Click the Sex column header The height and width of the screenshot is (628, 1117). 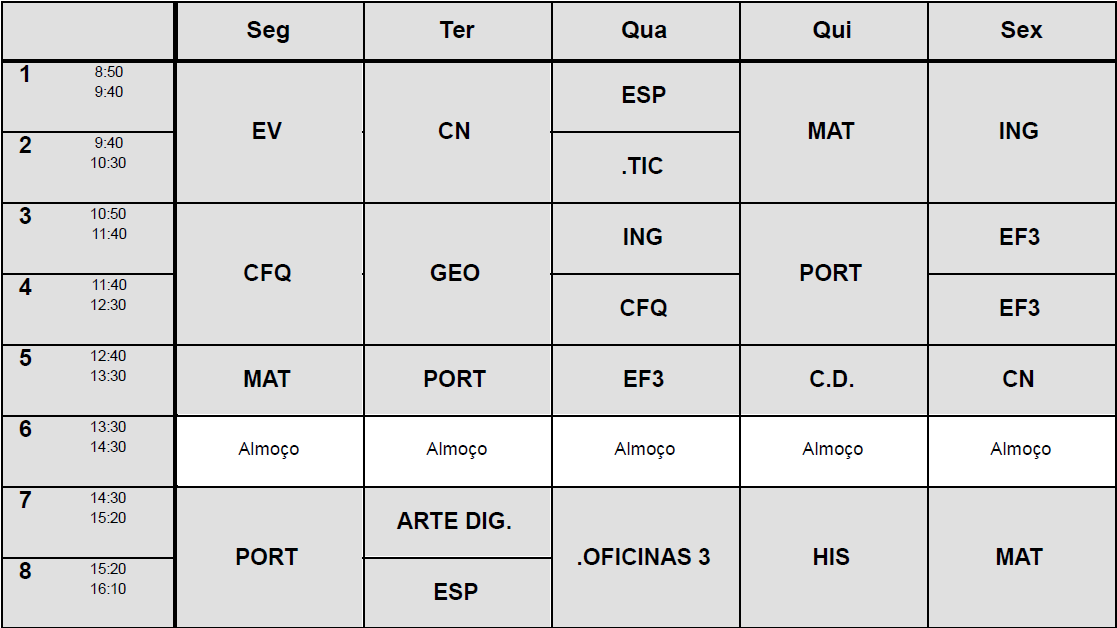[1021, 31]
